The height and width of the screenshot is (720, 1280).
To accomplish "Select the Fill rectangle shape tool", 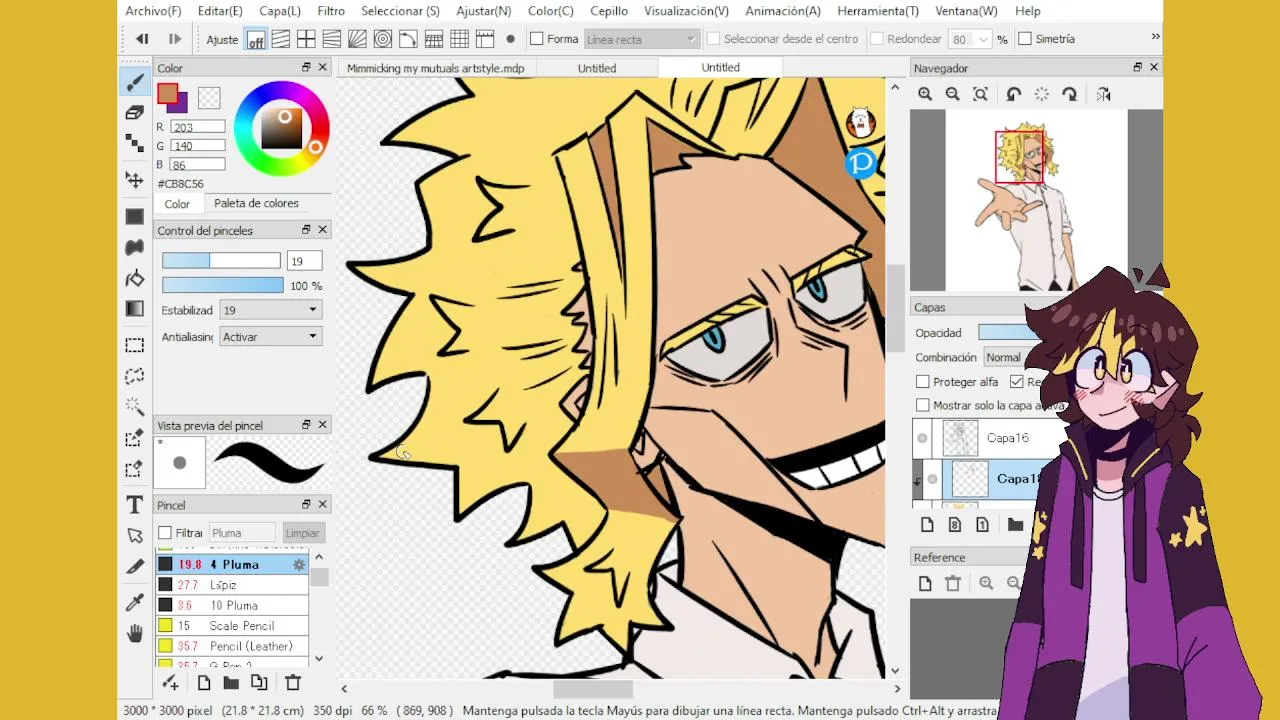I will point(135,216).
